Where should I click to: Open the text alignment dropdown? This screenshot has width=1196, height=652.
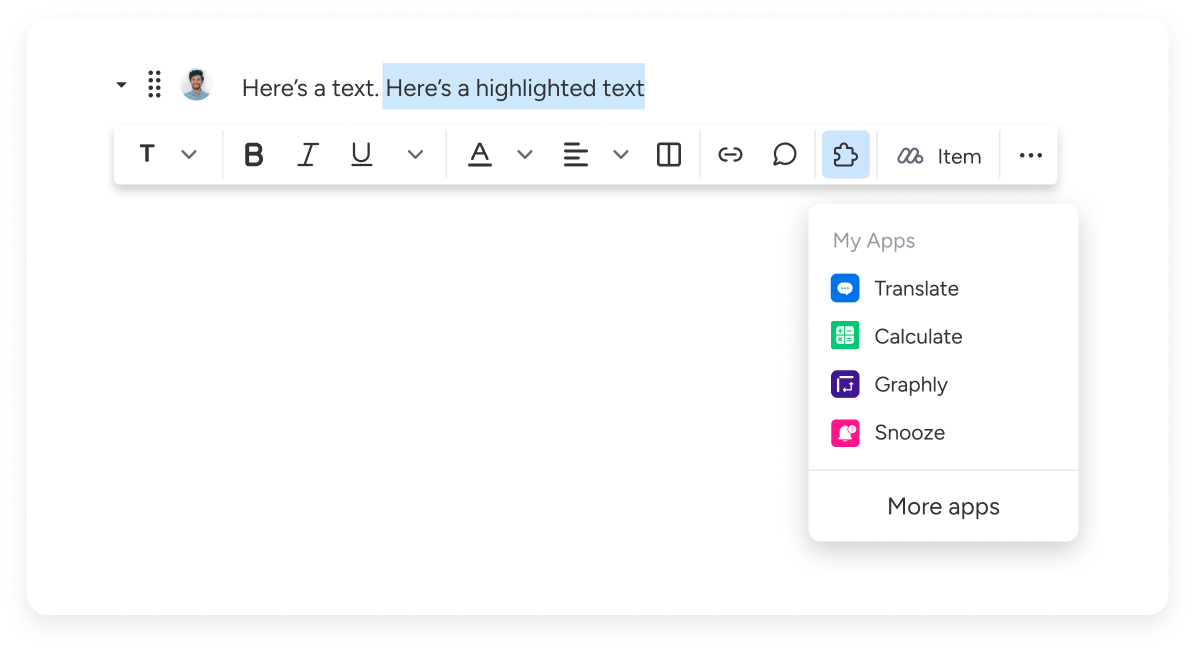pyautogui.click(x=621, y=154)
